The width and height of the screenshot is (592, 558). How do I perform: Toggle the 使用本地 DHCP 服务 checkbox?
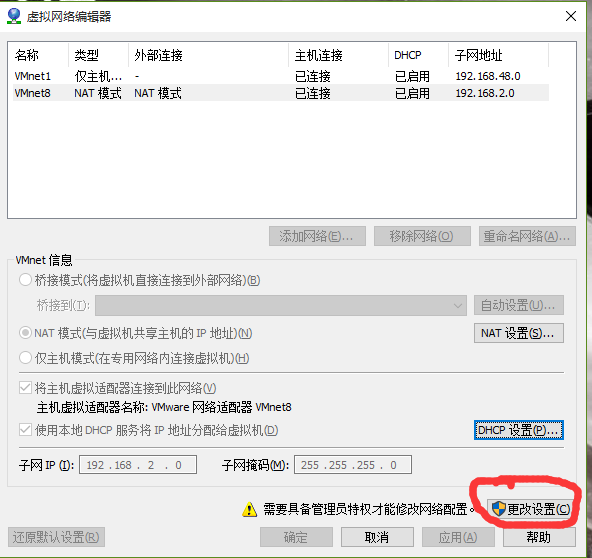coord(25,430)
